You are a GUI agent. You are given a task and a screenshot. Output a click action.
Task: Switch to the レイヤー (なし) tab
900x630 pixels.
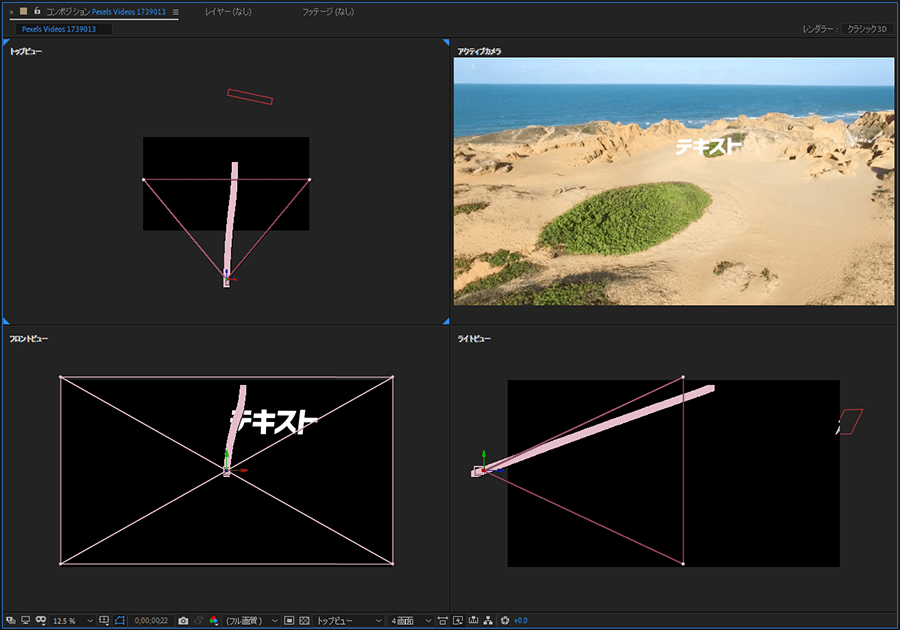228,12
